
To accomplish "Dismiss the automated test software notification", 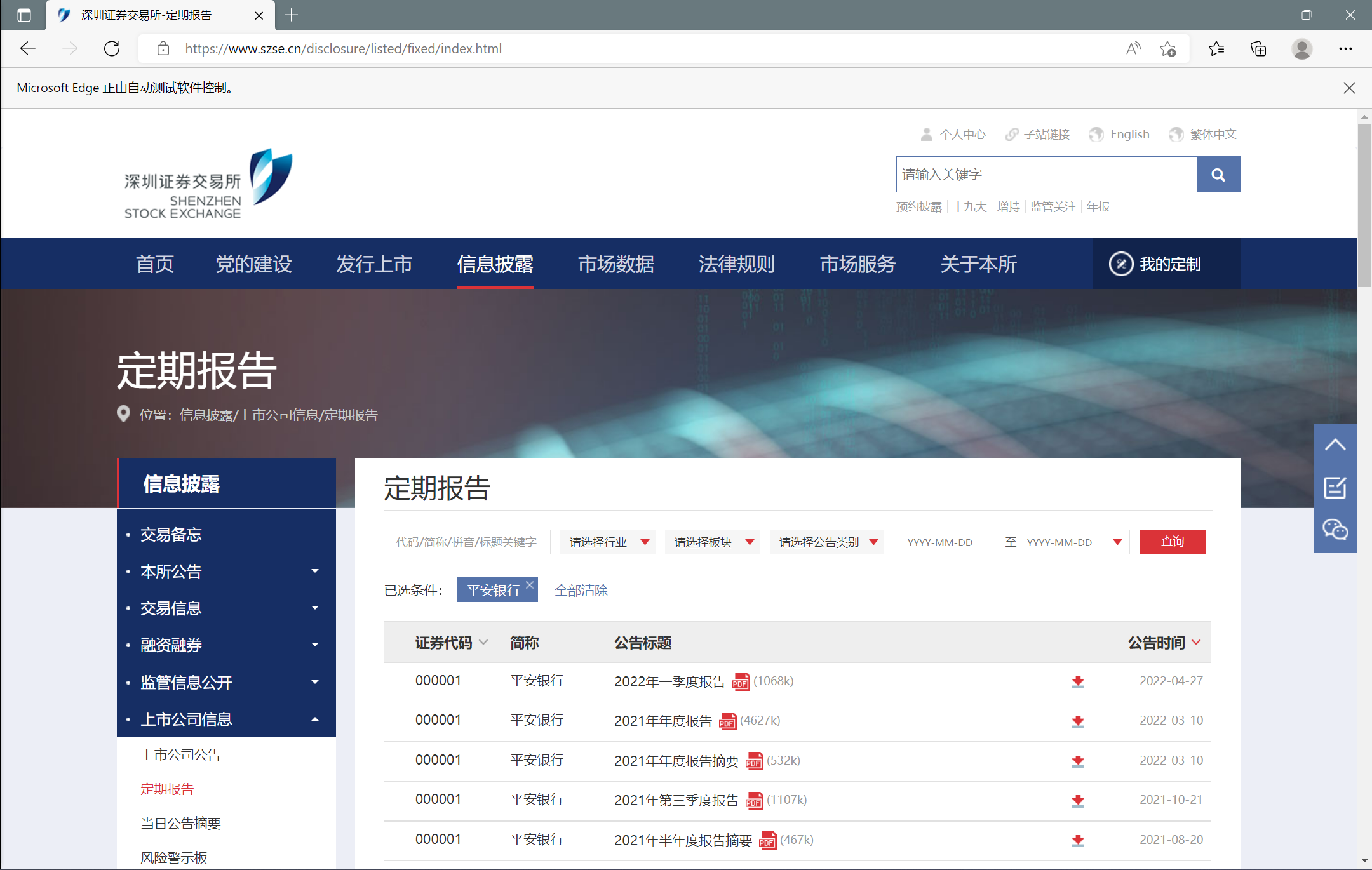I will (x=1350, y=88).
